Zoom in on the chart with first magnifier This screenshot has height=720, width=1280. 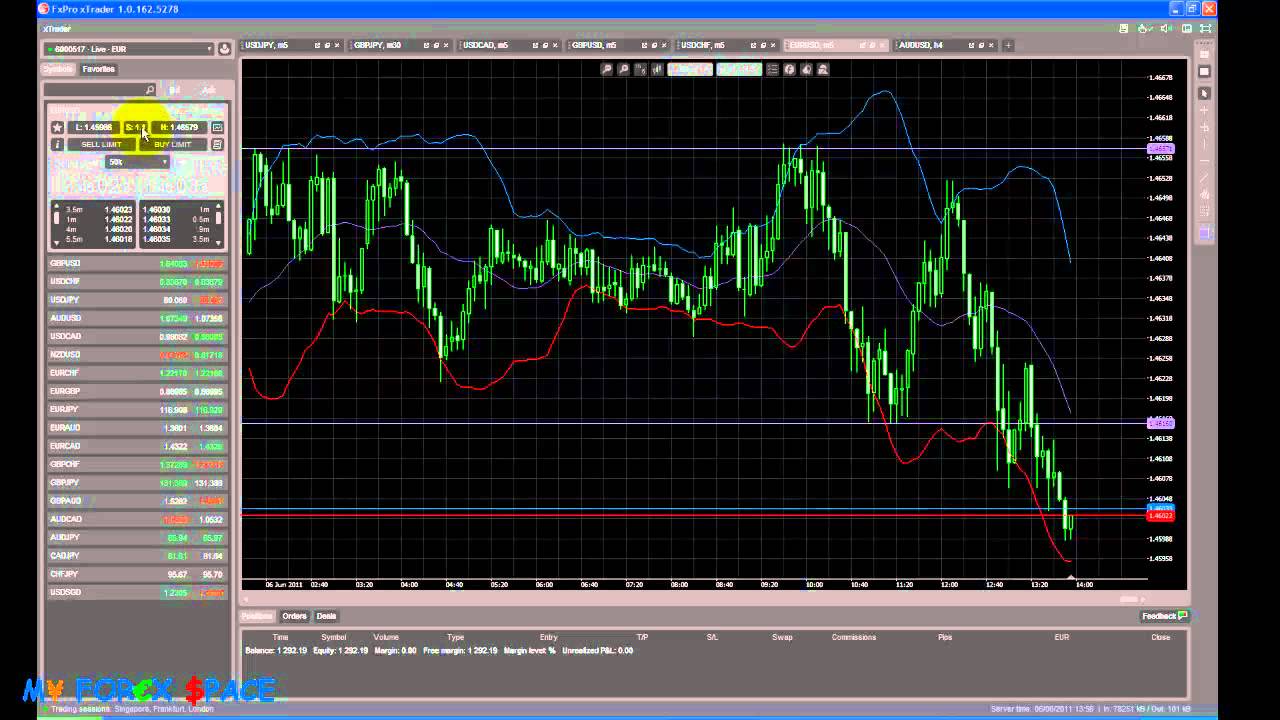(606, 69)
